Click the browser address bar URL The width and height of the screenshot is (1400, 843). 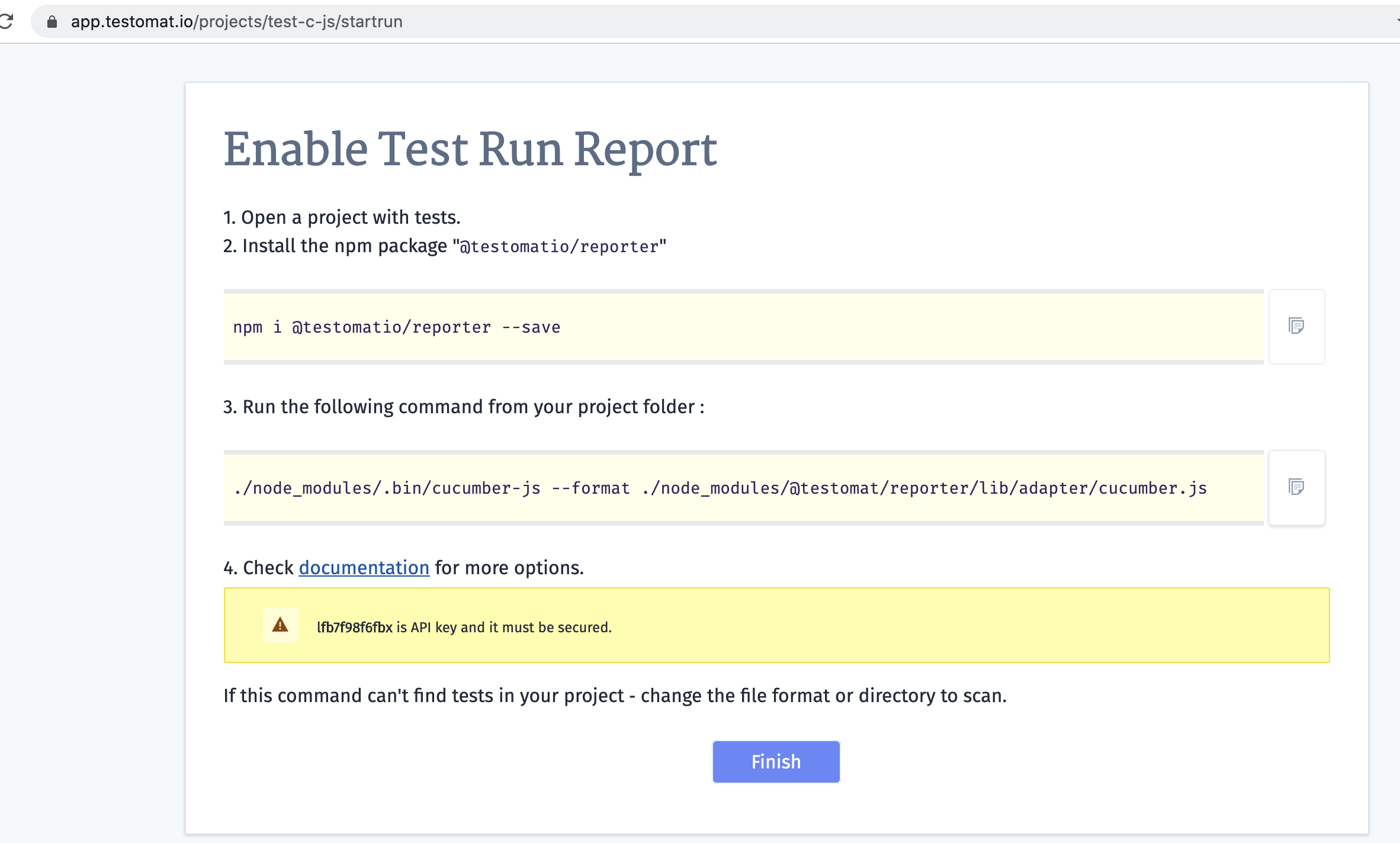click(236, 21)
